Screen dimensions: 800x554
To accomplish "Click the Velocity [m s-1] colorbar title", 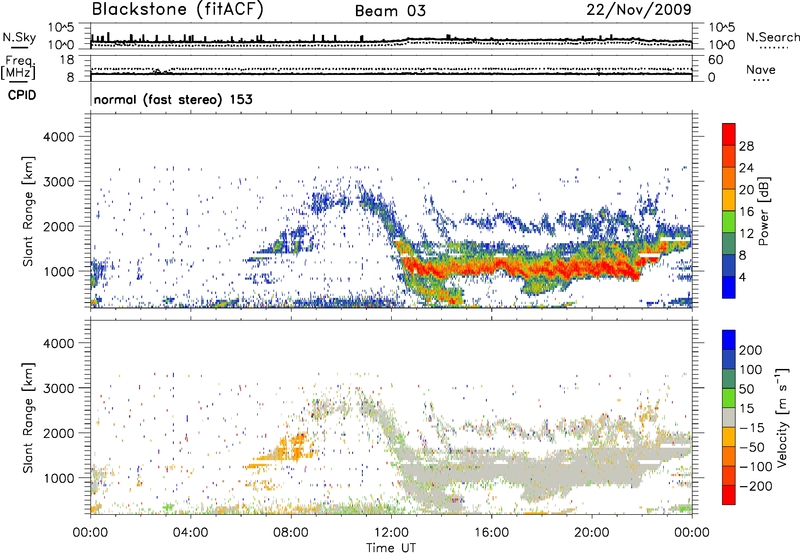I will tap(782, 417).
